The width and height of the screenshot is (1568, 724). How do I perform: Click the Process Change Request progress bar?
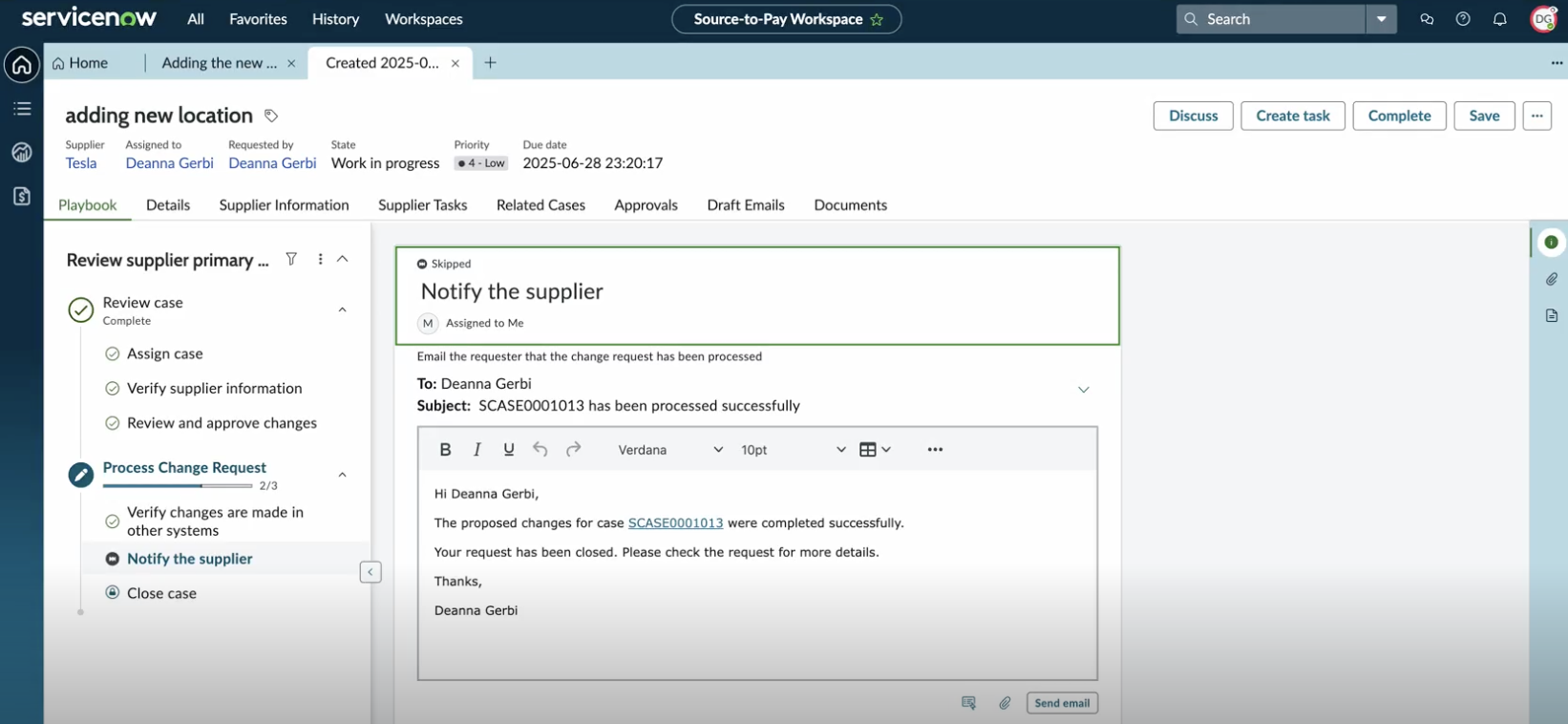[178, 486]
